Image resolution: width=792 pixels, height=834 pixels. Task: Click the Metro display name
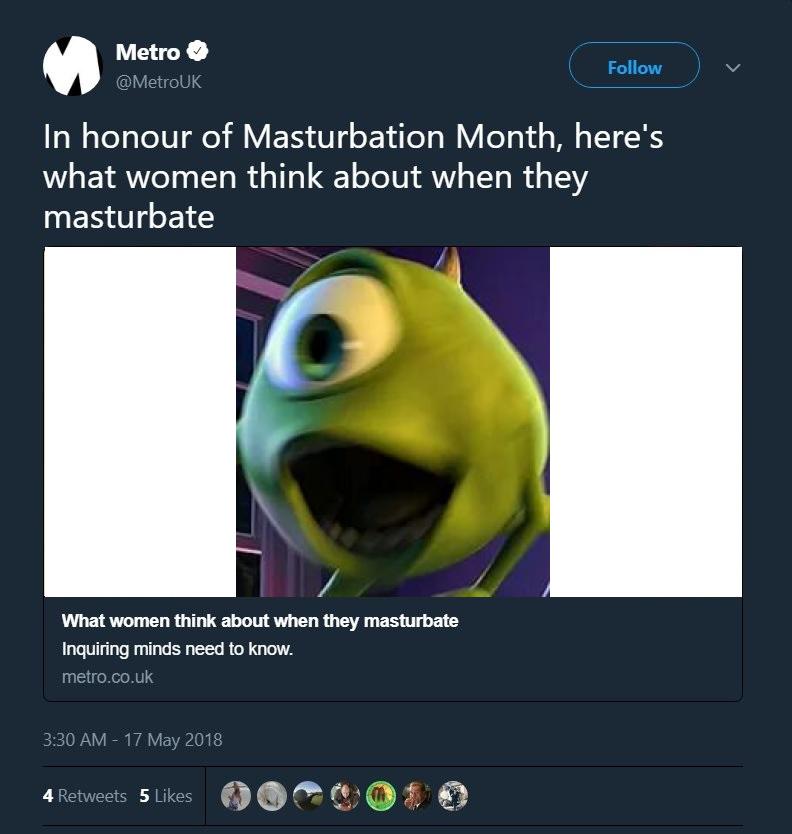(148, 52)
